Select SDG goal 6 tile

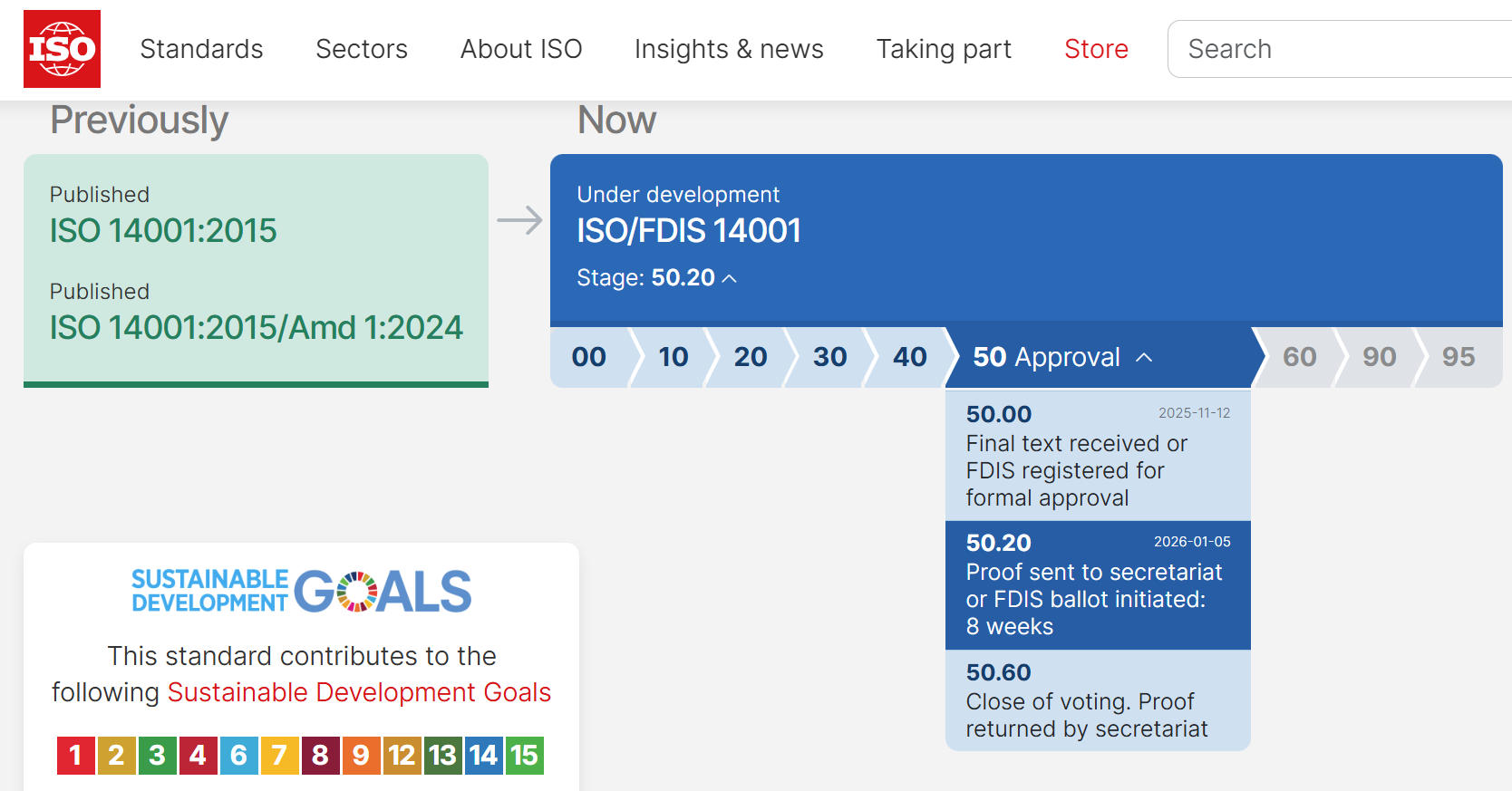pos(238,755)
